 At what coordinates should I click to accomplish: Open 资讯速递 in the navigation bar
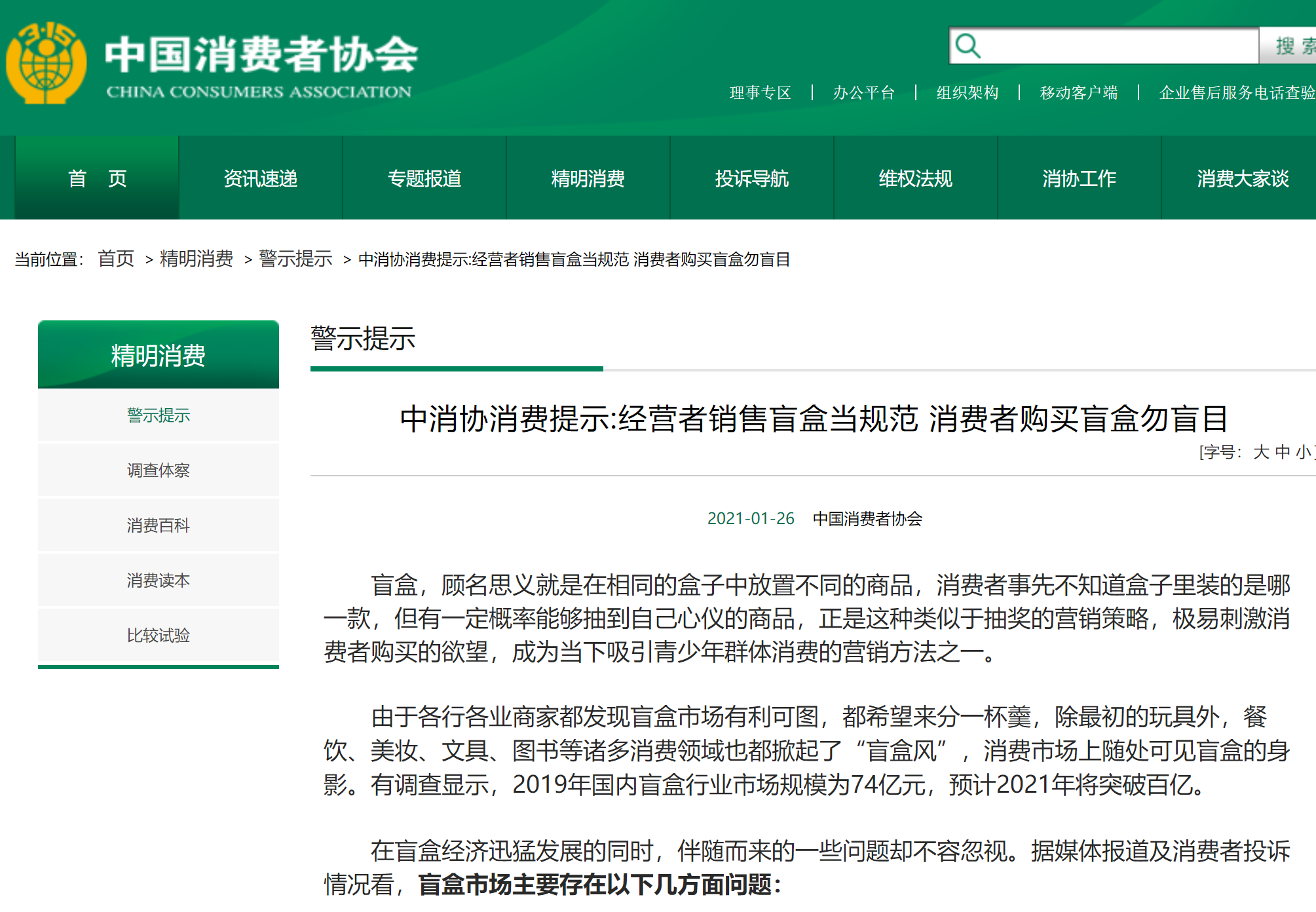pyautogui.click(x=261, y=178)
